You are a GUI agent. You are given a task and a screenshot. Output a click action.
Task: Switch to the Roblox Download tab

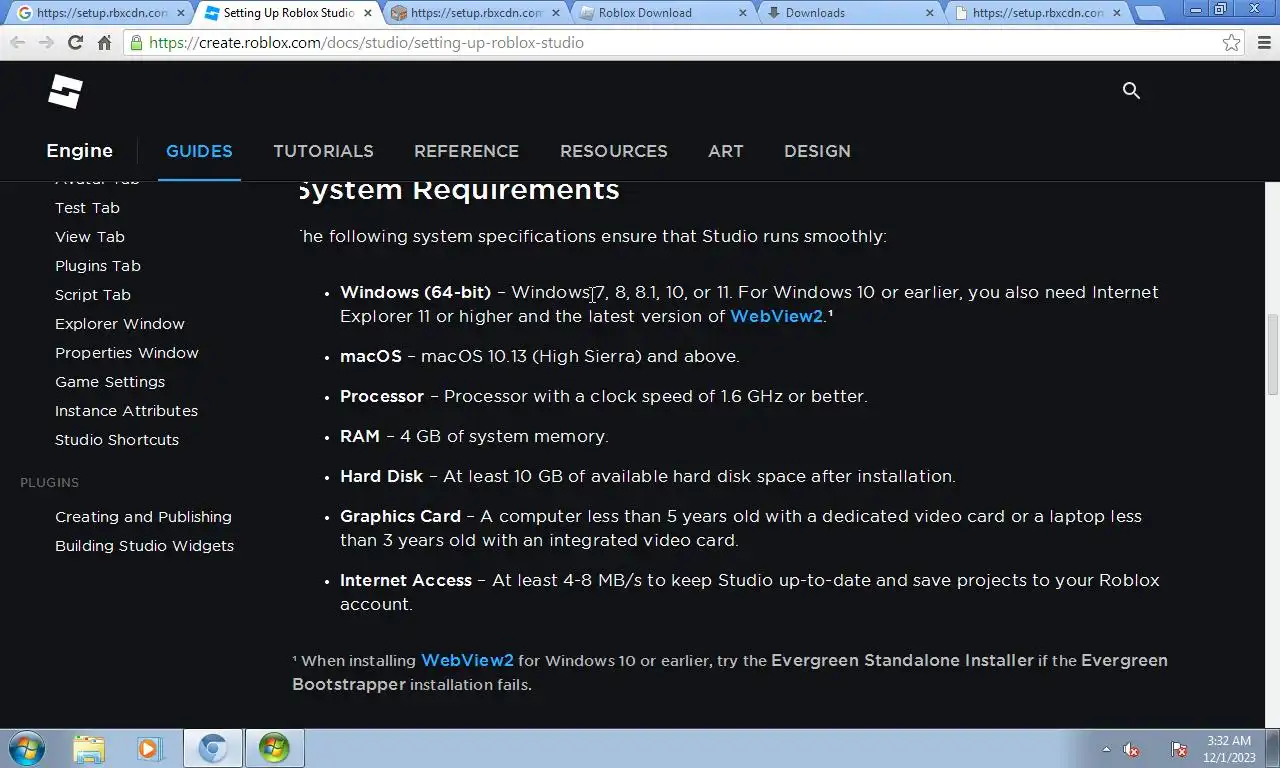click(664, 13)
